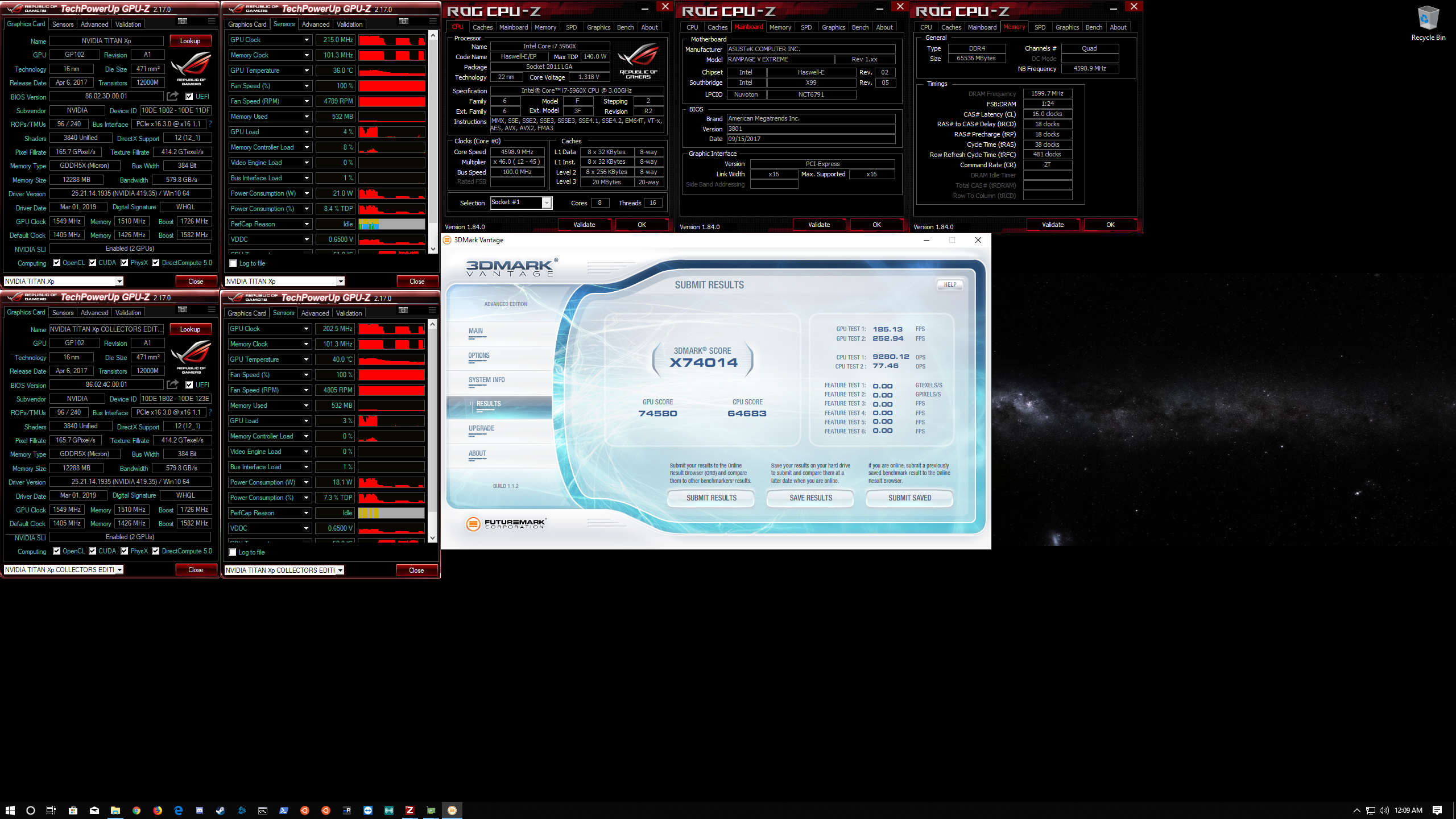This screenshot has width=1456, height=819.
Task: Click Lookup button in NVIDIA TITAN Xp window
Action: (x=190, y=41)
